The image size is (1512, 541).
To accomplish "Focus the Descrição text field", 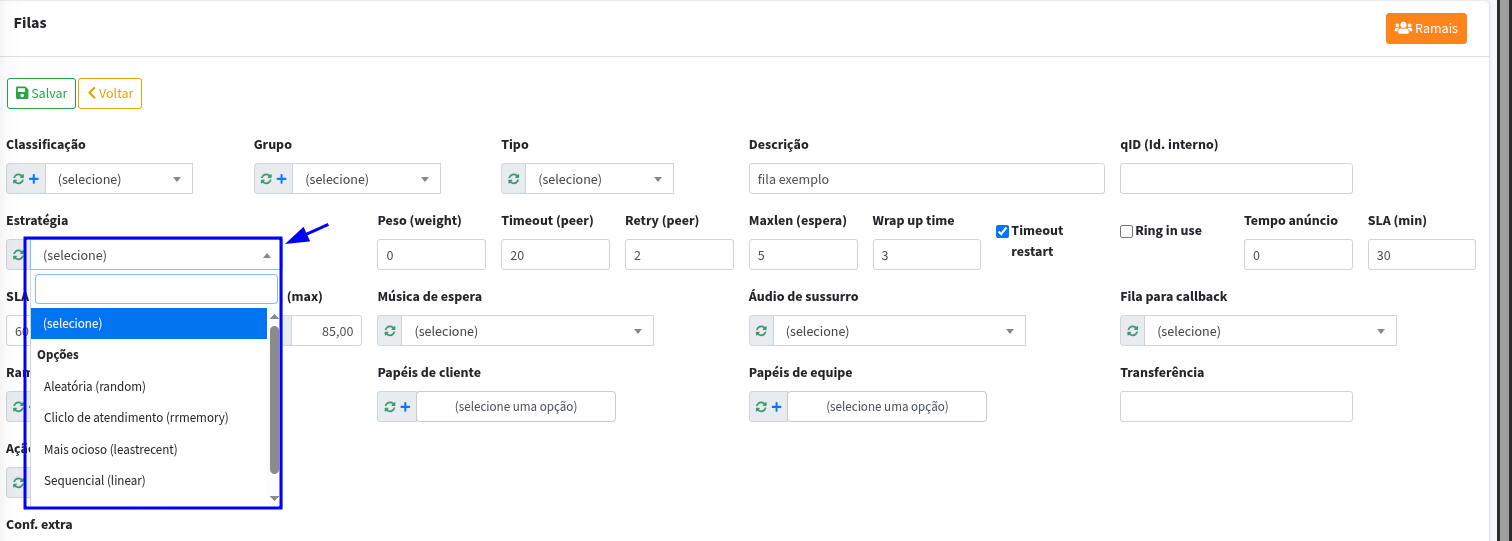I will coord(926,179).
